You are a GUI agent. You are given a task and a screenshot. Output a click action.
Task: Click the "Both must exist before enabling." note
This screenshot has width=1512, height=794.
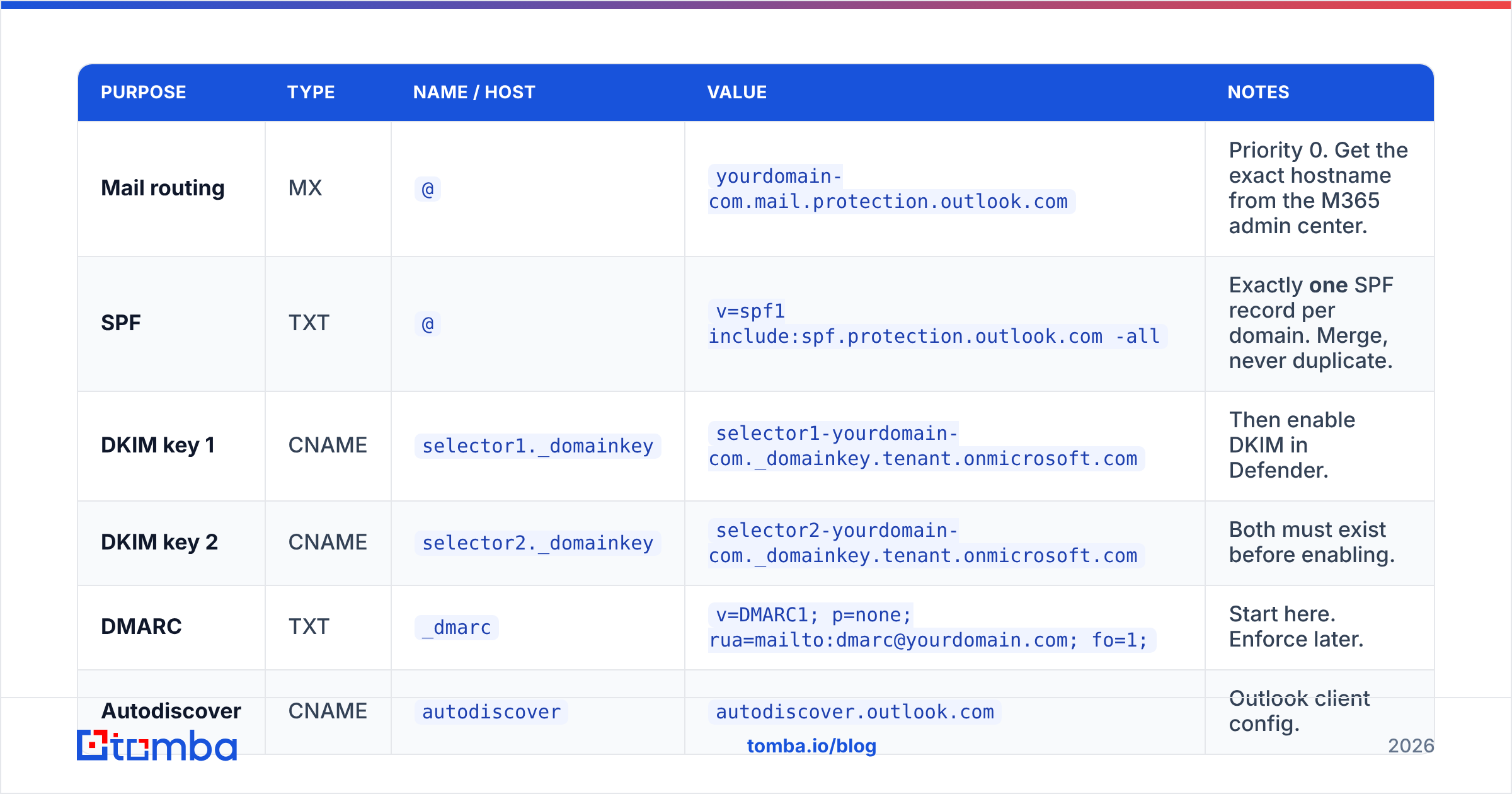(1312, 542)
